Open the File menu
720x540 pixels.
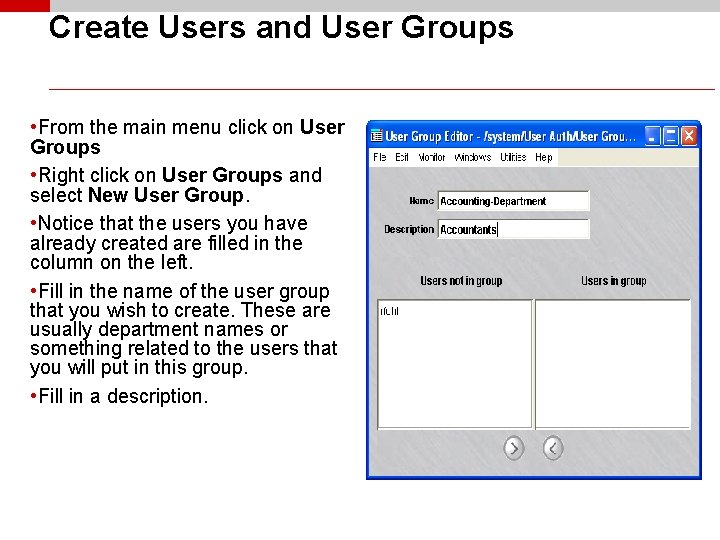(380, 158)
